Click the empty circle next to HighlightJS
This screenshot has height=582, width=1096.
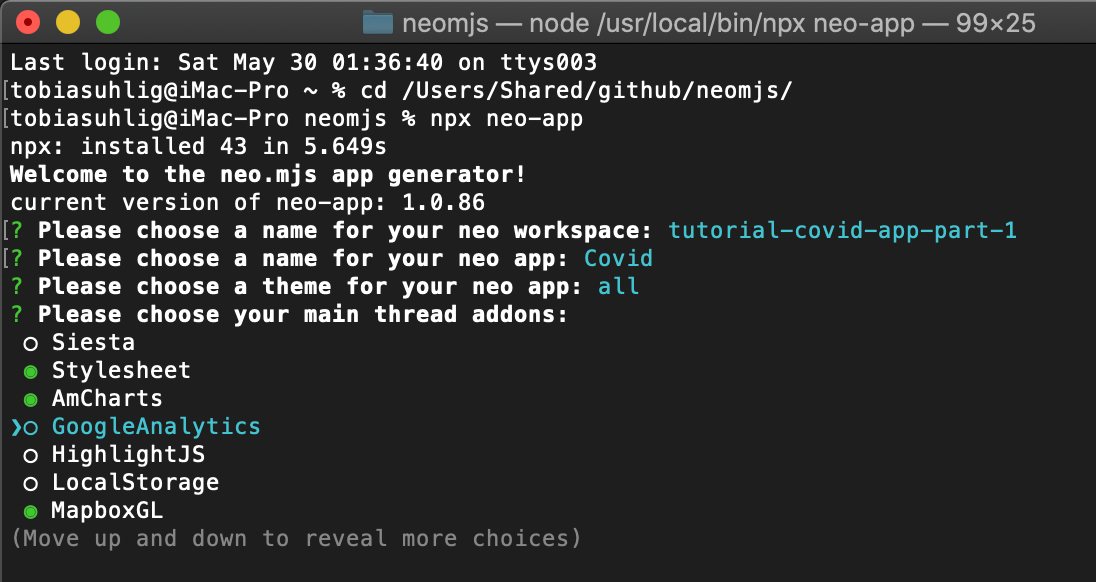point(34,454)
